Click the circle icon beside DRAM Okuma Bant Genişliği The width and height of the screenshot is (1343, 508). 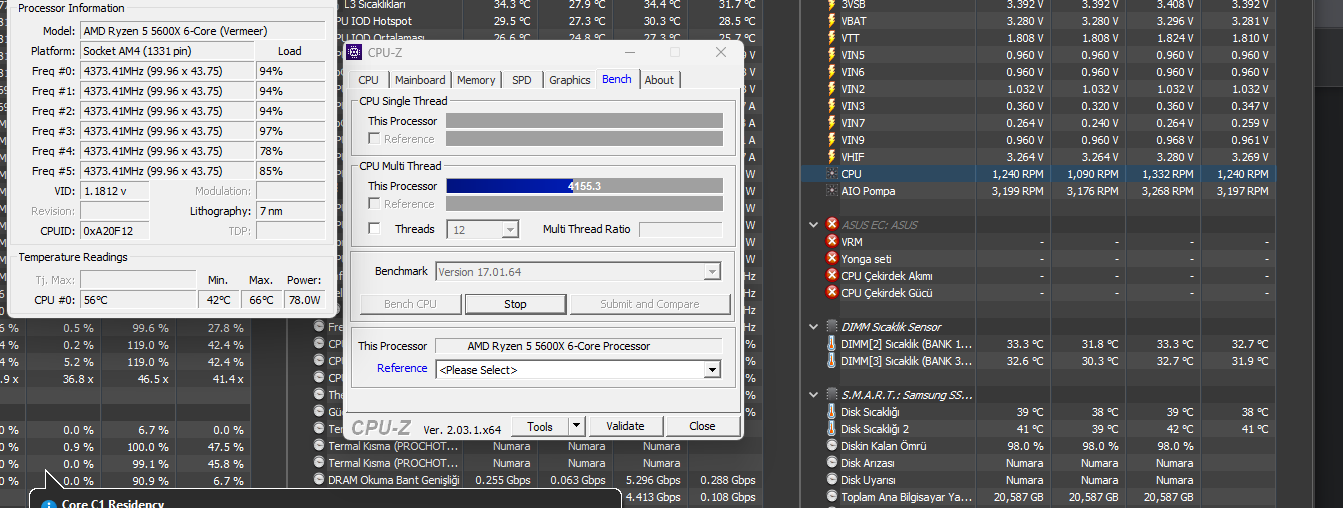pos(319,480)
